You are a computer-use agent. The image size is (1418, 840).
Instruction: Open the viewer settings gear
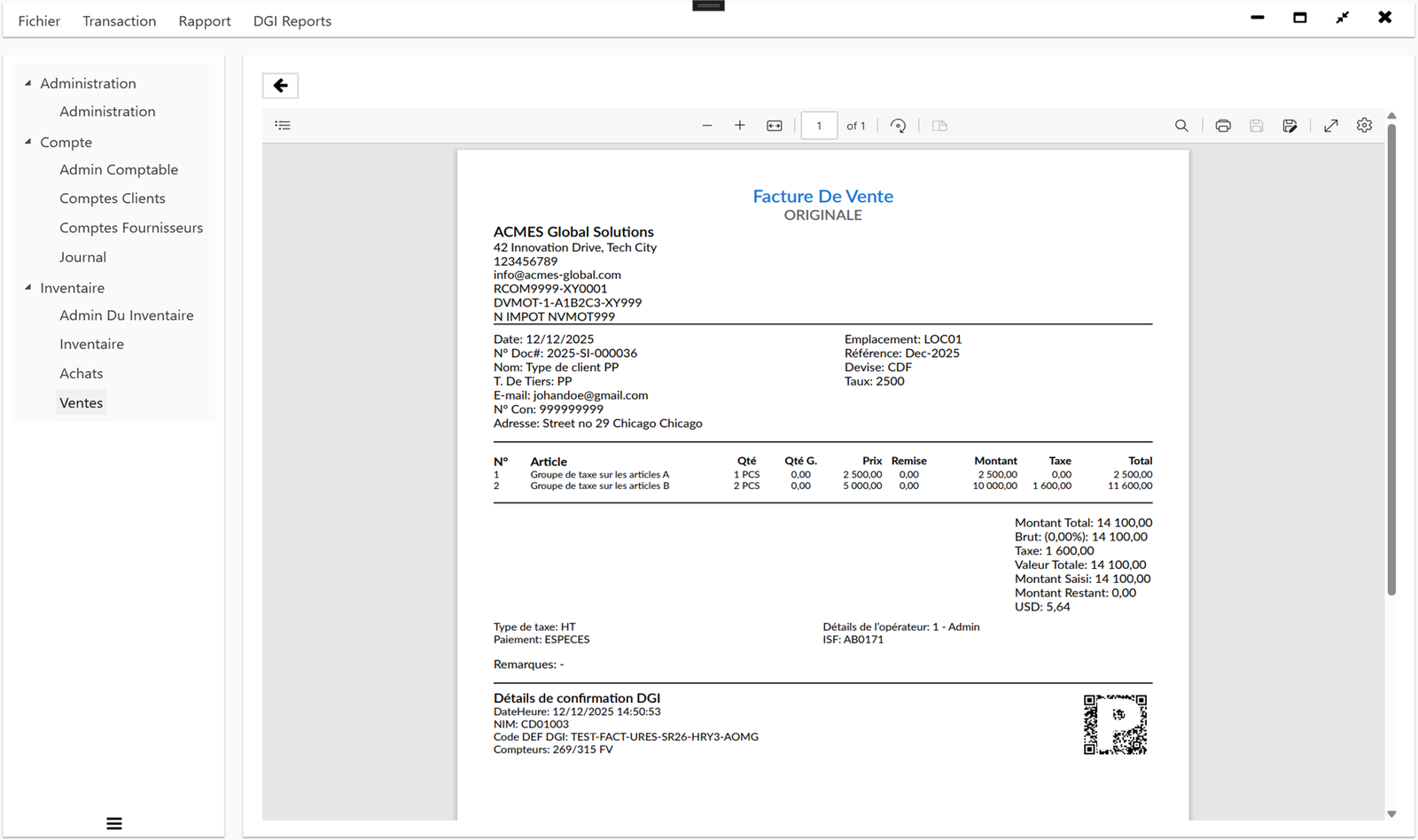point(1363,125)
